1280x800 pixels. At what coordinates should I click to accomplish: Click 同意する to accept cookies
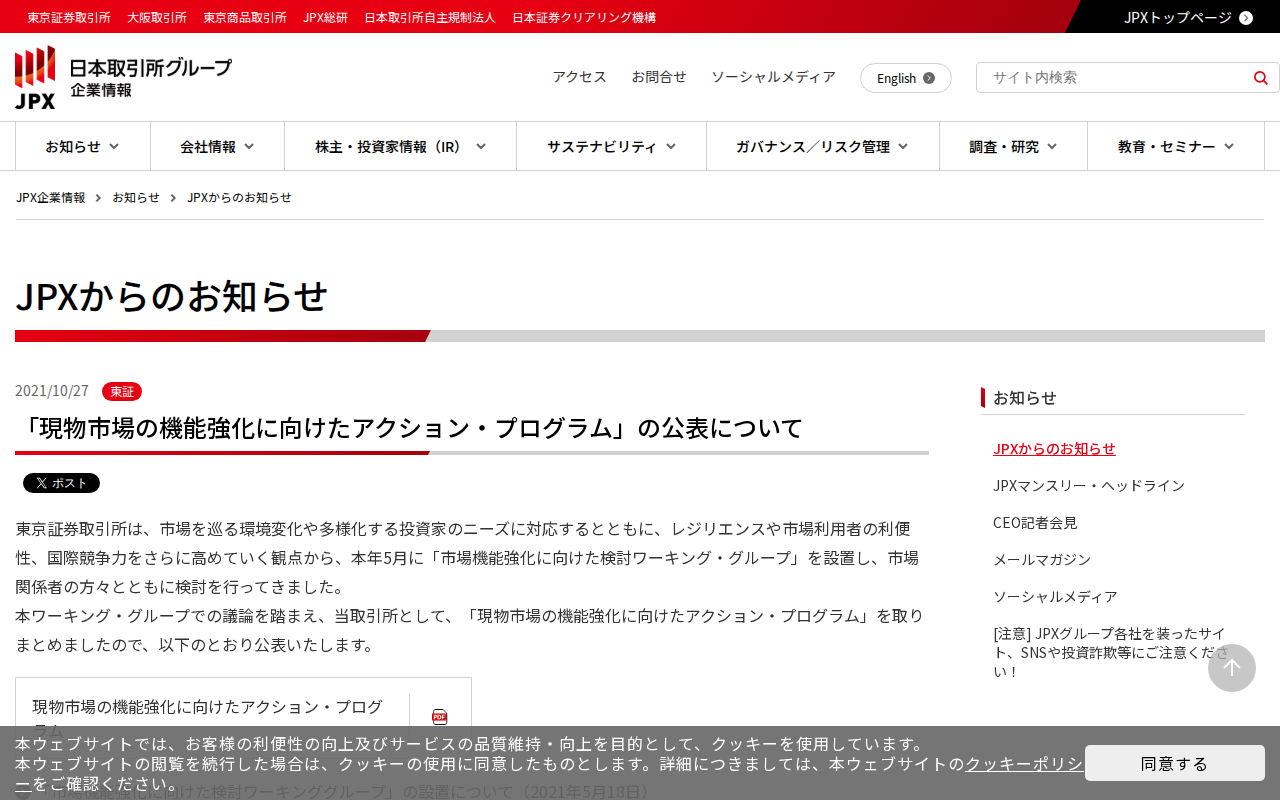pyautogui.click(x=1174, y=763)
